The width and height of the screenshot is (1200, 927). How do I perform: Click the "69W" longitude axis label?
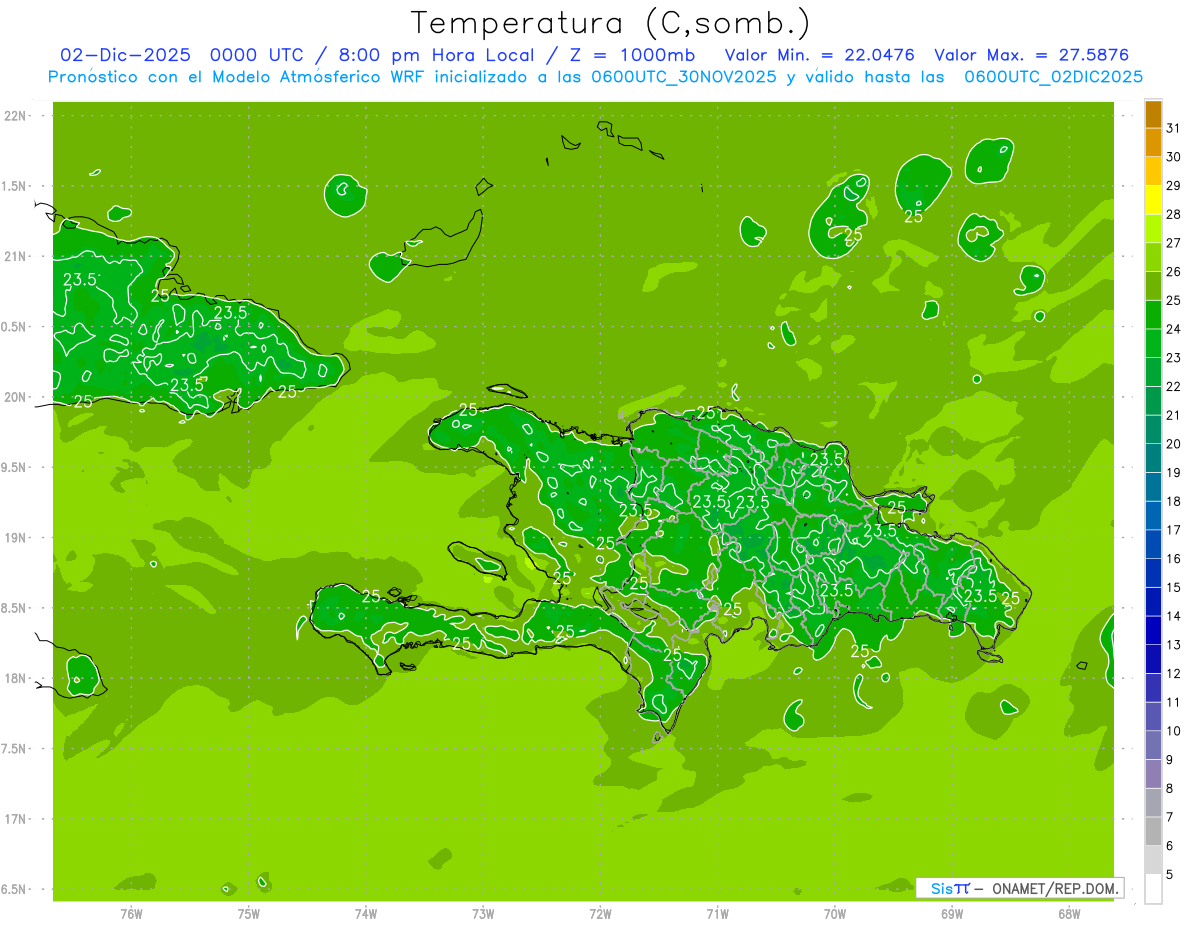[952, 914]
